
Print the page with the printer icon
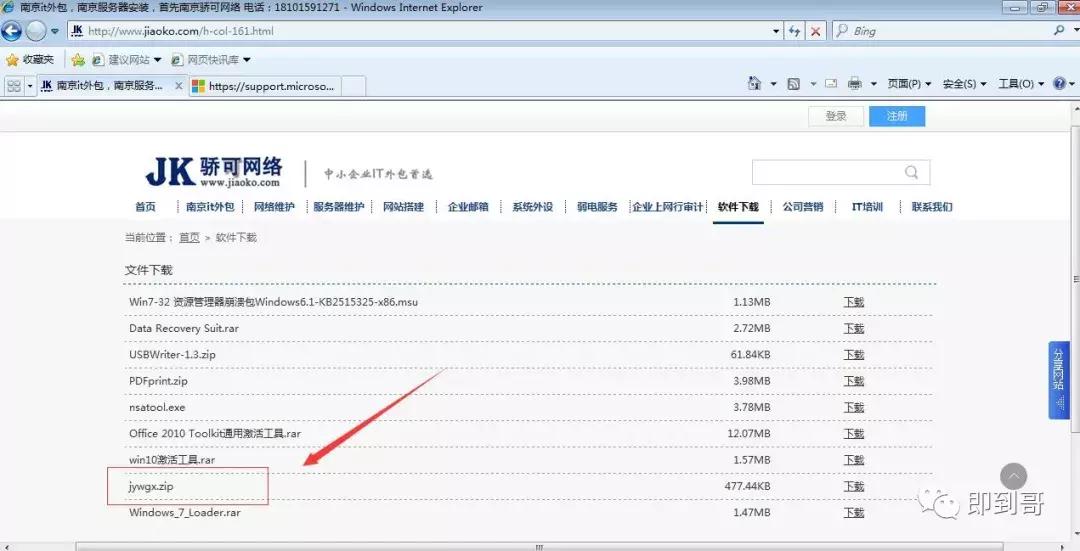coord(855,83)
